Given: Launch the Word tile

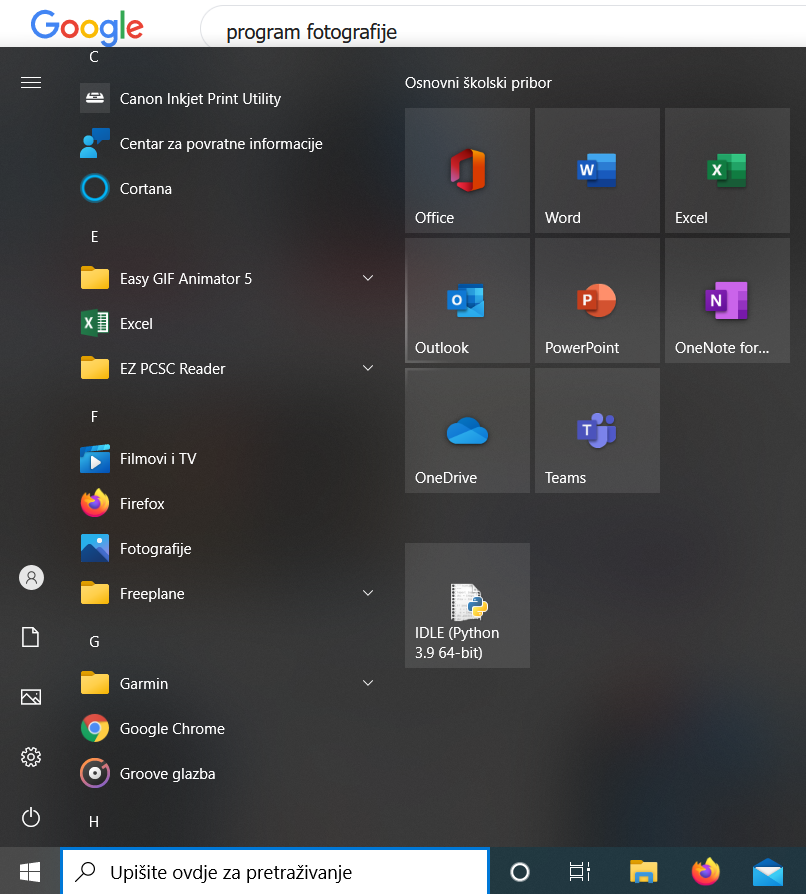Looking at the screenshot, I should coord(597,170).
